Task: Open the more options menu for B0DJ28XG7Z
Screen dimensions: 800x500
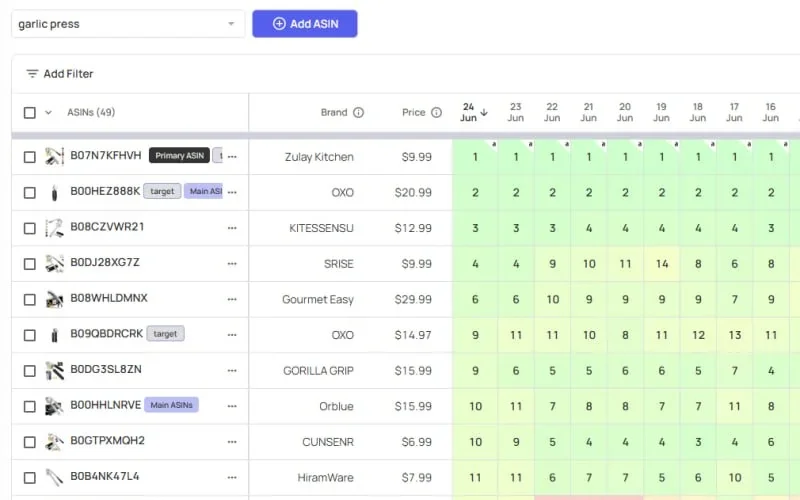Action: (232, 264)
